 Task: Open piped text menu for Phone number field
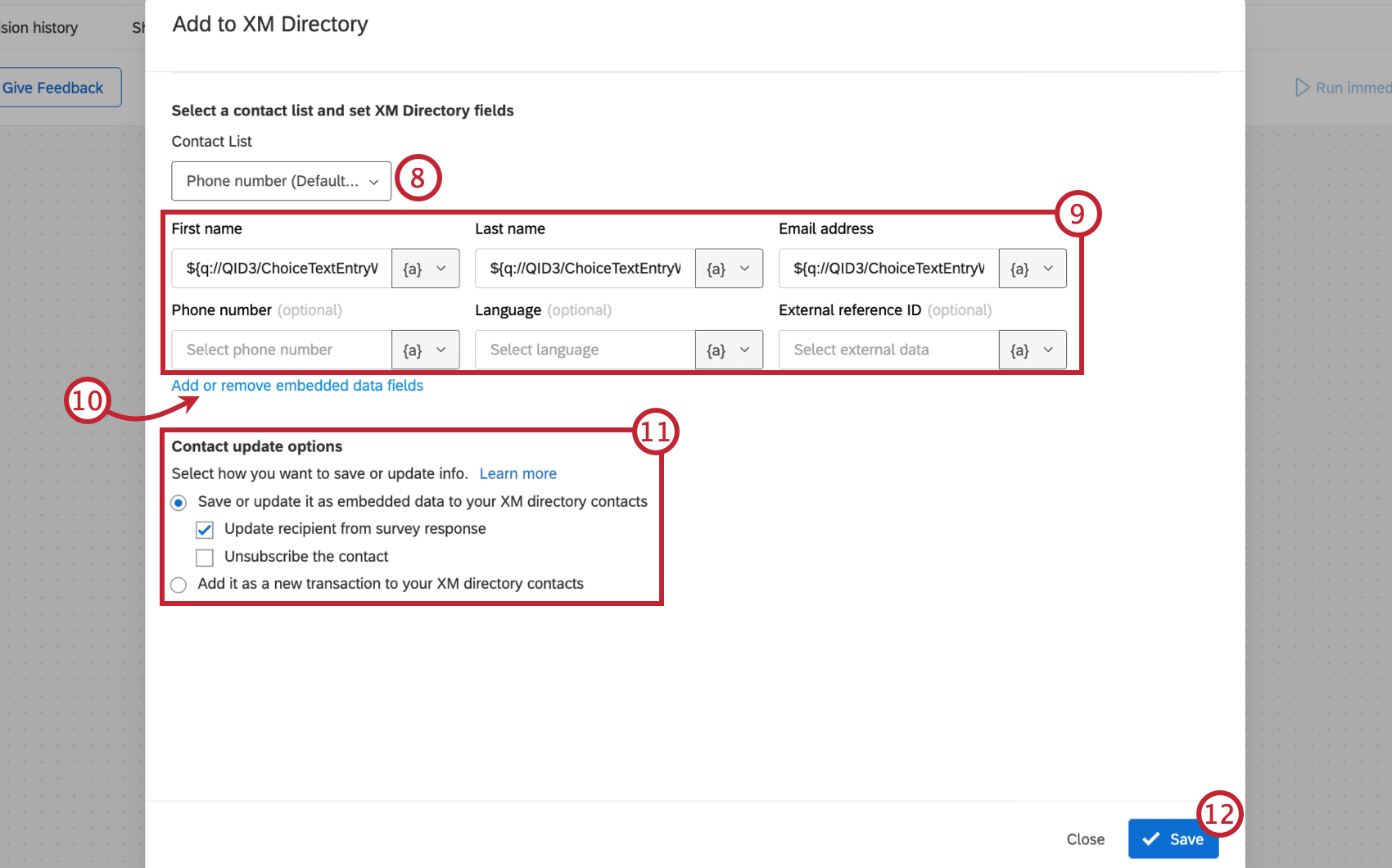point(425,350)
